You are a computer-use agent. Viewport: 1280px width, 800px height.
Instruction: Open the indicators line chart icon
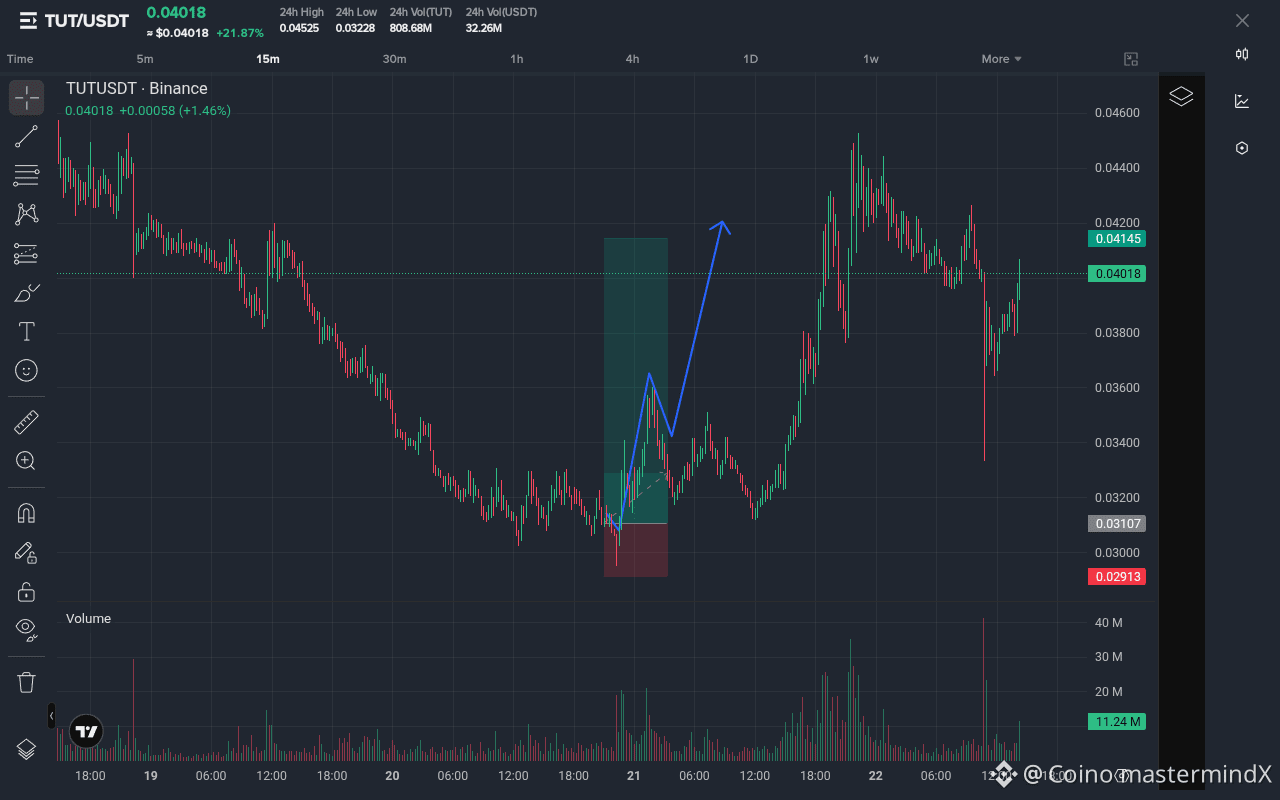point(1242,101)
